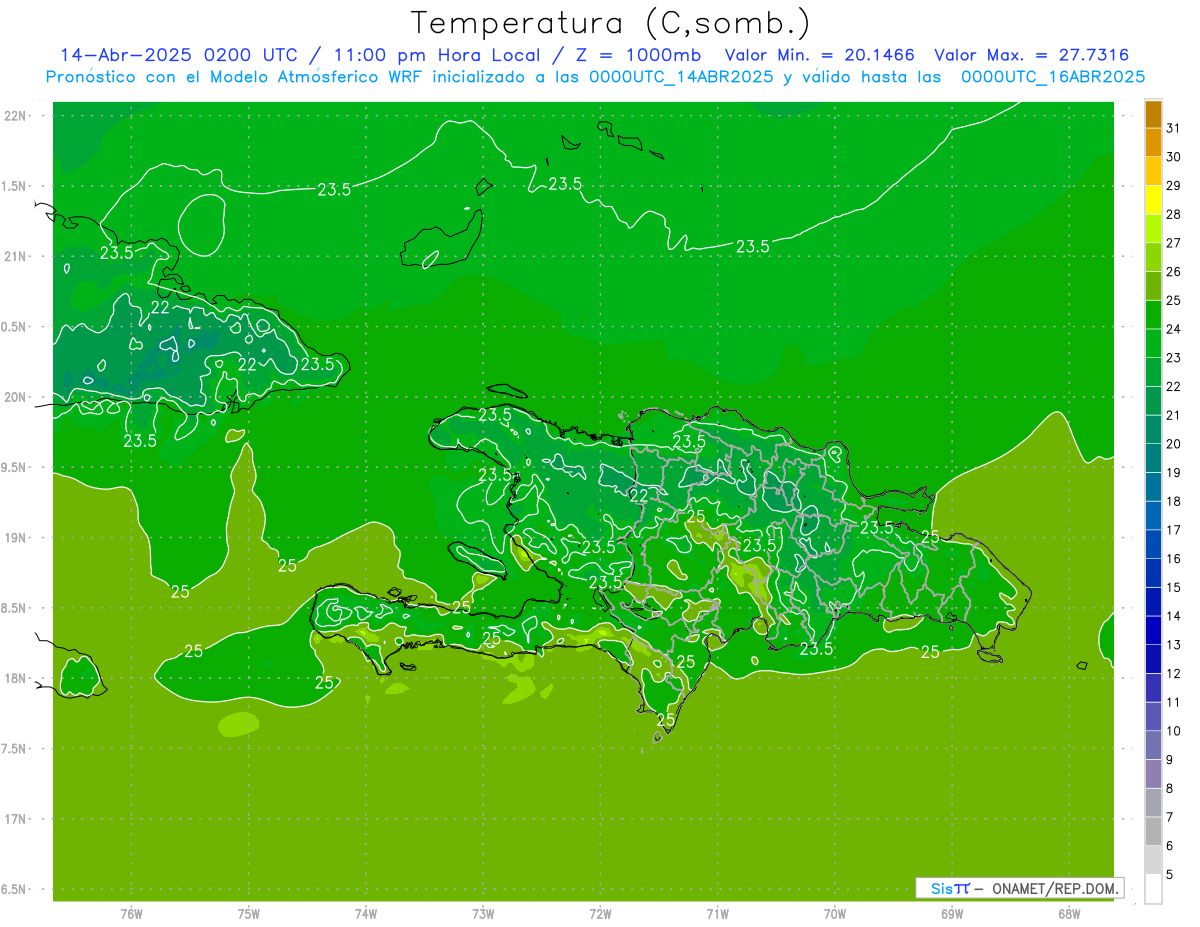This screenshot has width=1200, height=927.
Task: Click legend value "5" on the color scale
Action: (x=1170, y=875)
